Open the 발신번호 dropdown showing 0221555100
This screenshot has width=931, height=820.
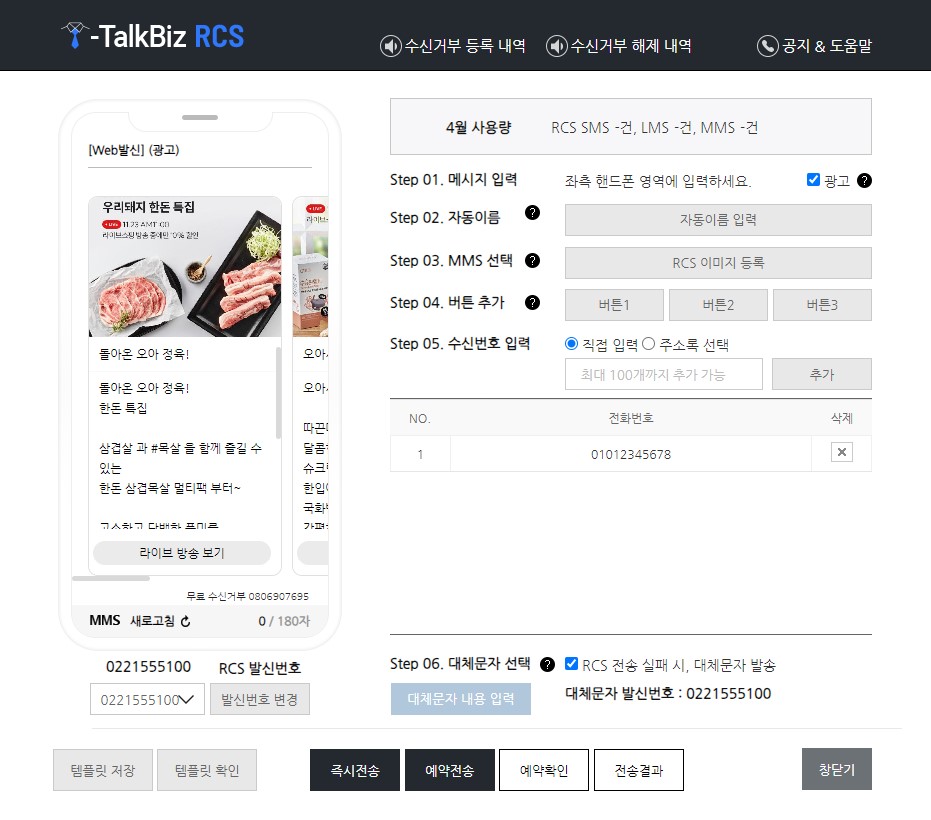point(147,699)
